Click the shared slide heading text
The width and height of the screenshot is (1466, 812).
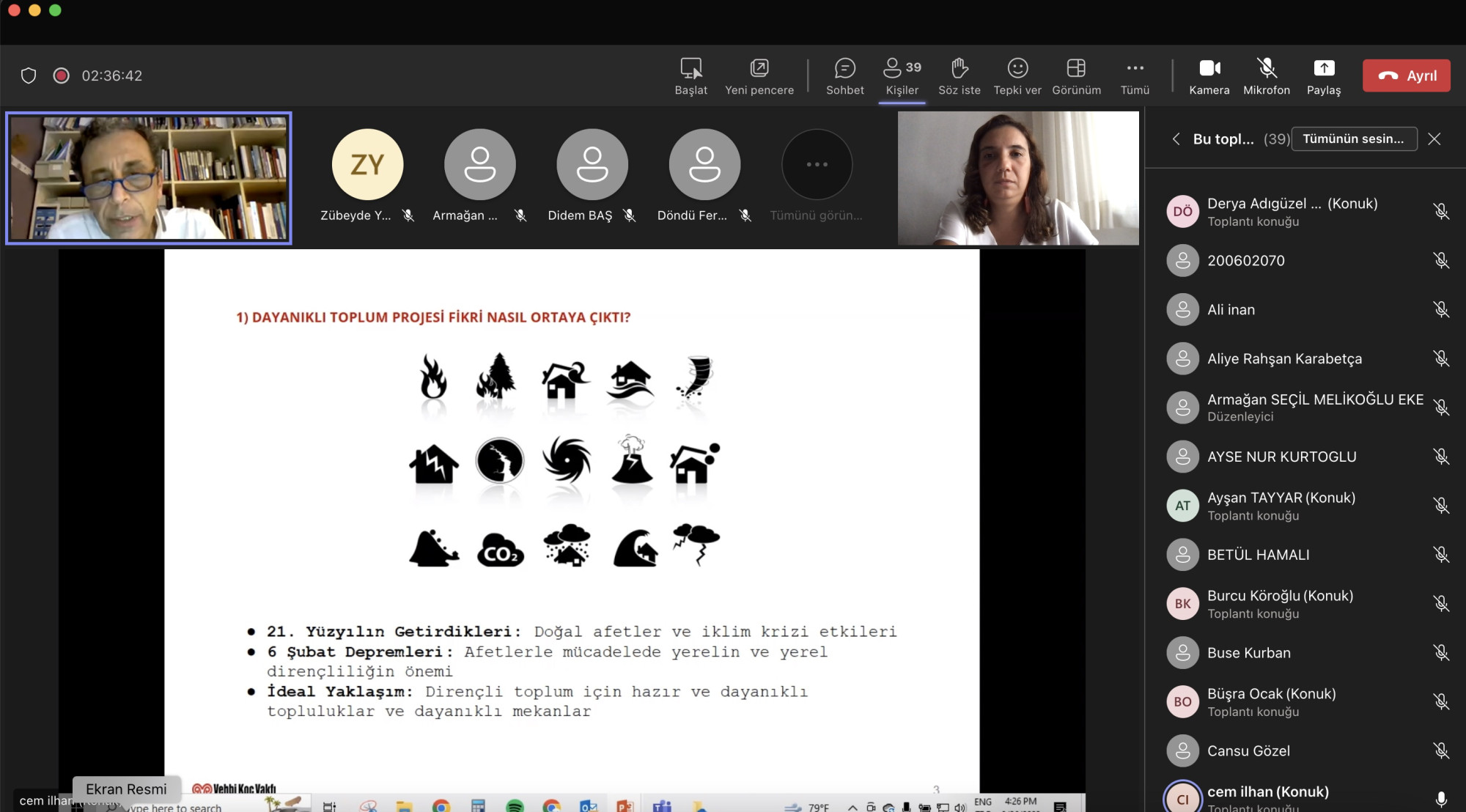point(433,317)
